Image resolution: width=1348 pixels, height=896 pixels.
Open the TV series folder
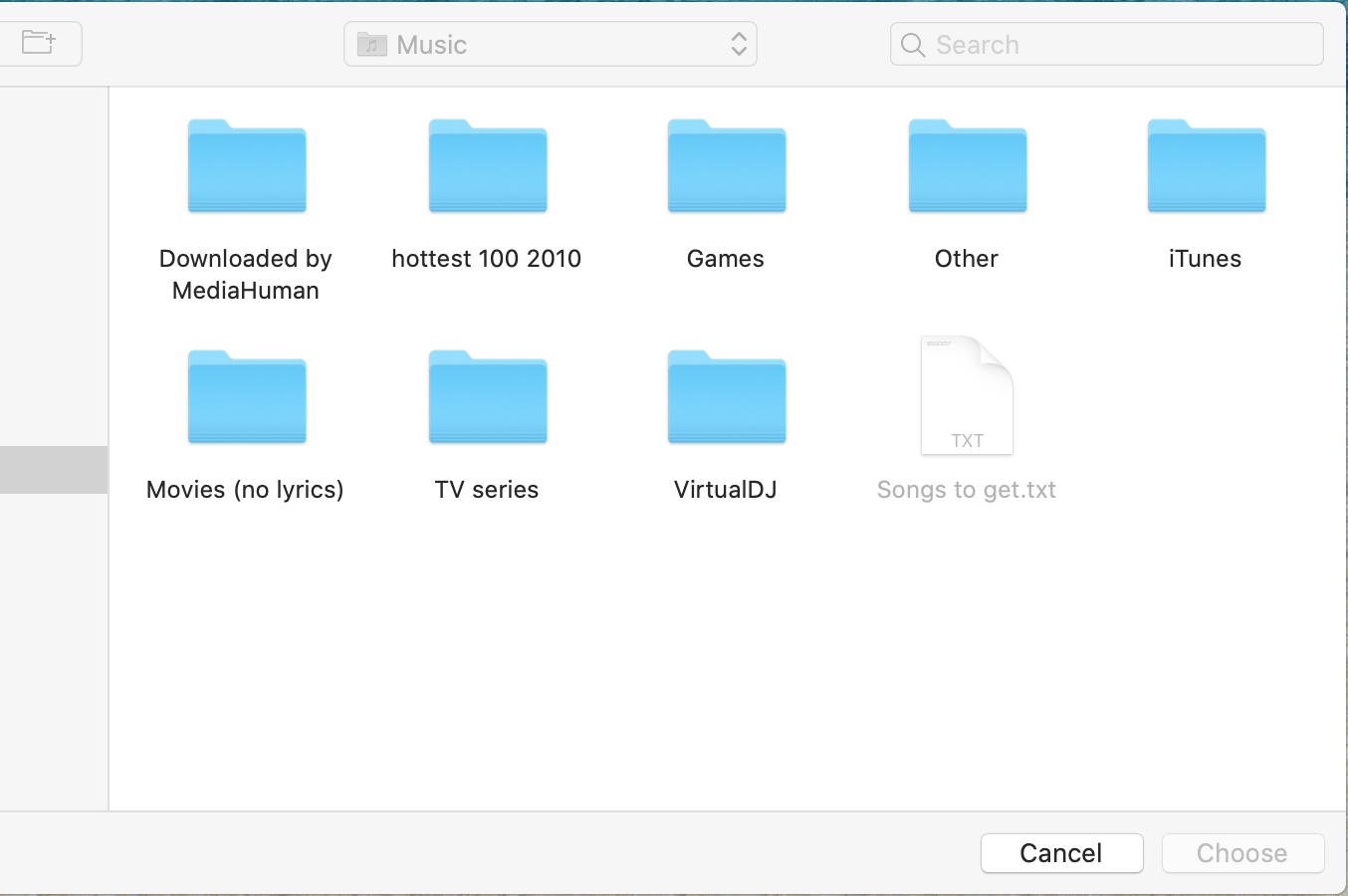pos(487,396)
